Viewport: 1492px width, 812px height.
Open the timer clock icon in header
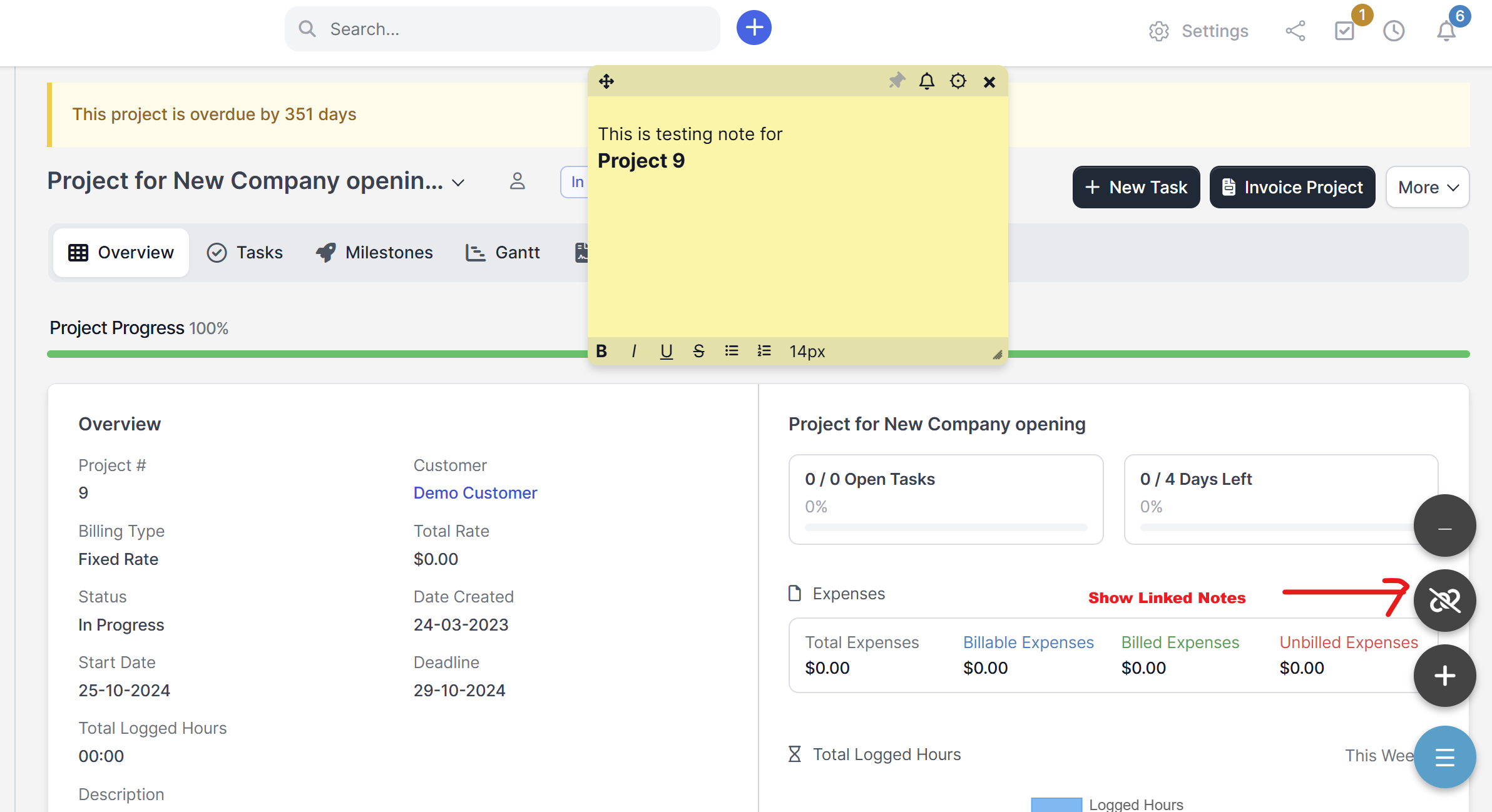1394,31
